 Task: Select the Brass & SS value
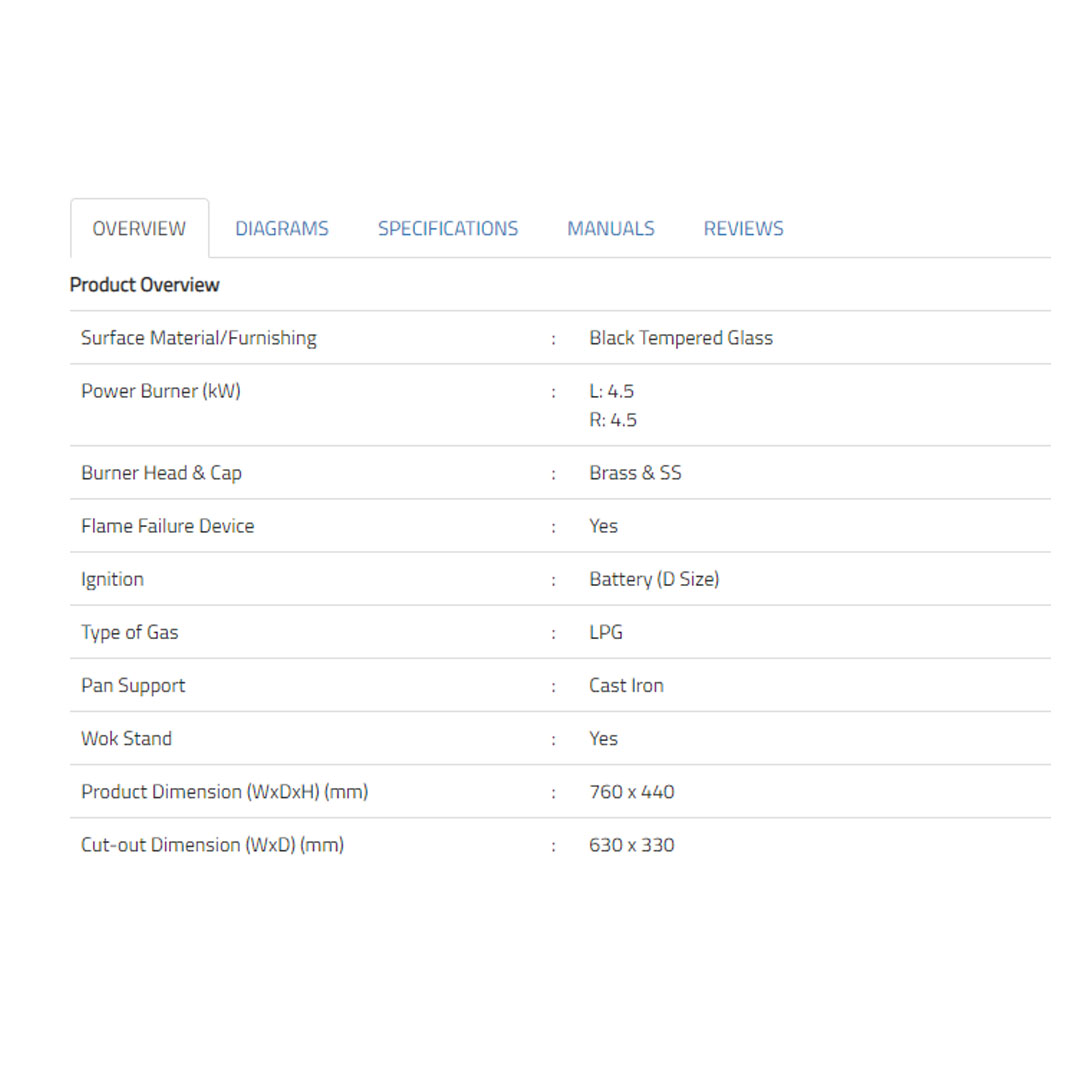635,473
